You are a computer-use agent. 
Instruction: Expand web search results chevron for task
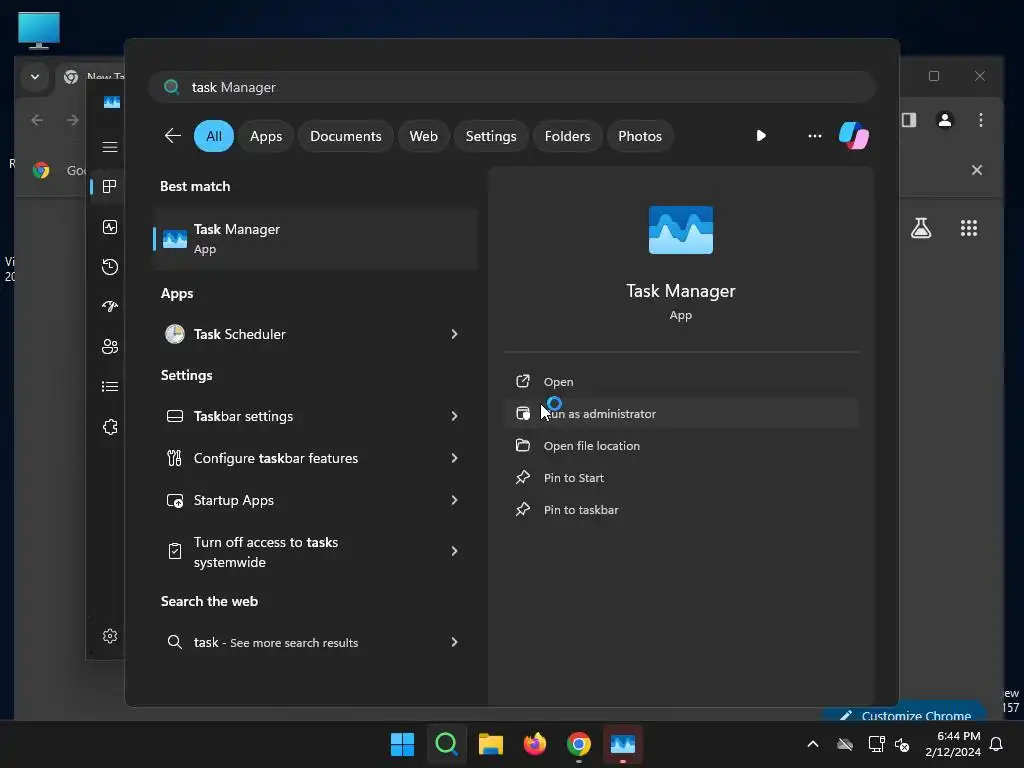(x=455, y=642)
